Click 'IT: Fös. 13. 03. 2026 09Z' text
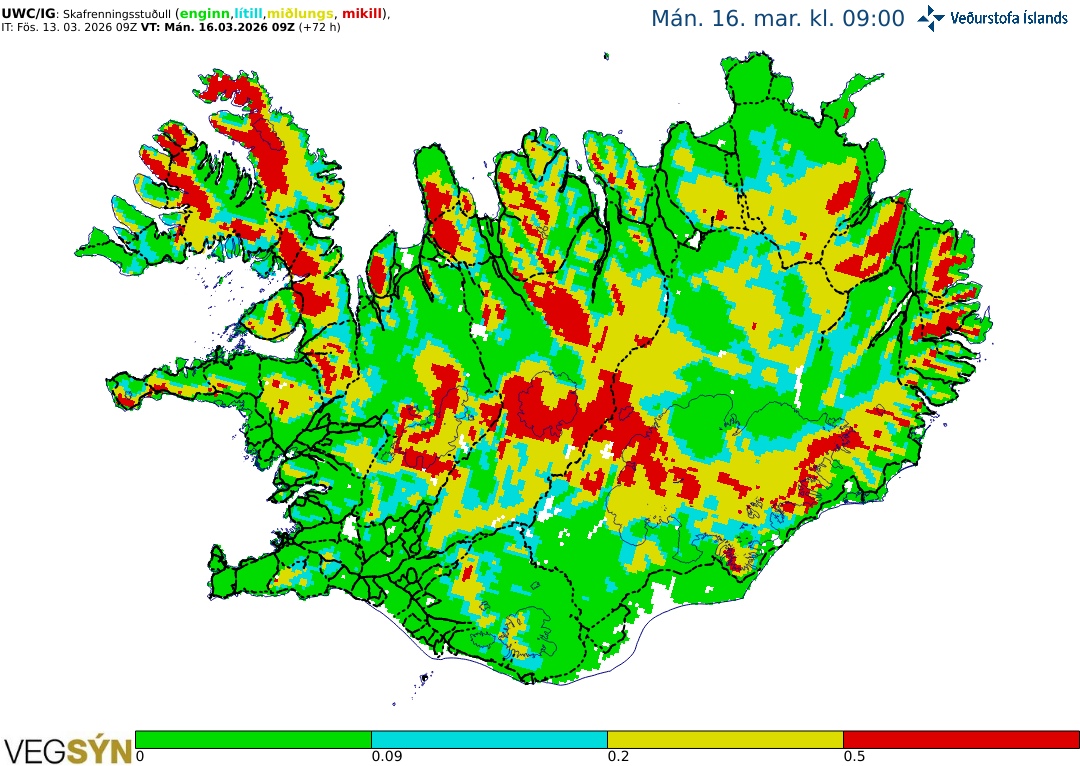This screenshot has height=766, width=1080. pyautogui.click(x=69, y=28)
